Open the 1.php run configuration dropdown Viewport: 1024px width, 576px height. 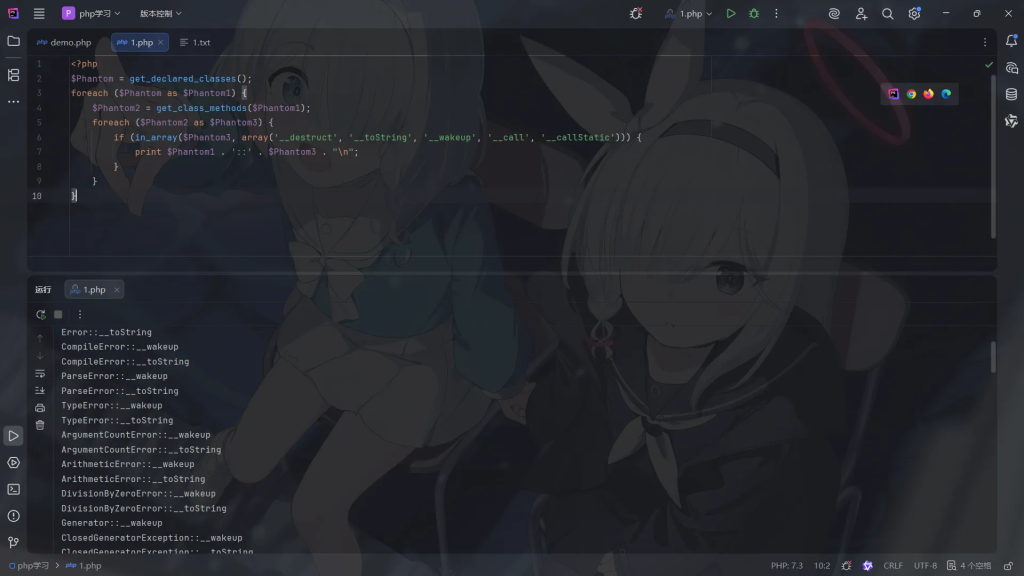point(689,14)
